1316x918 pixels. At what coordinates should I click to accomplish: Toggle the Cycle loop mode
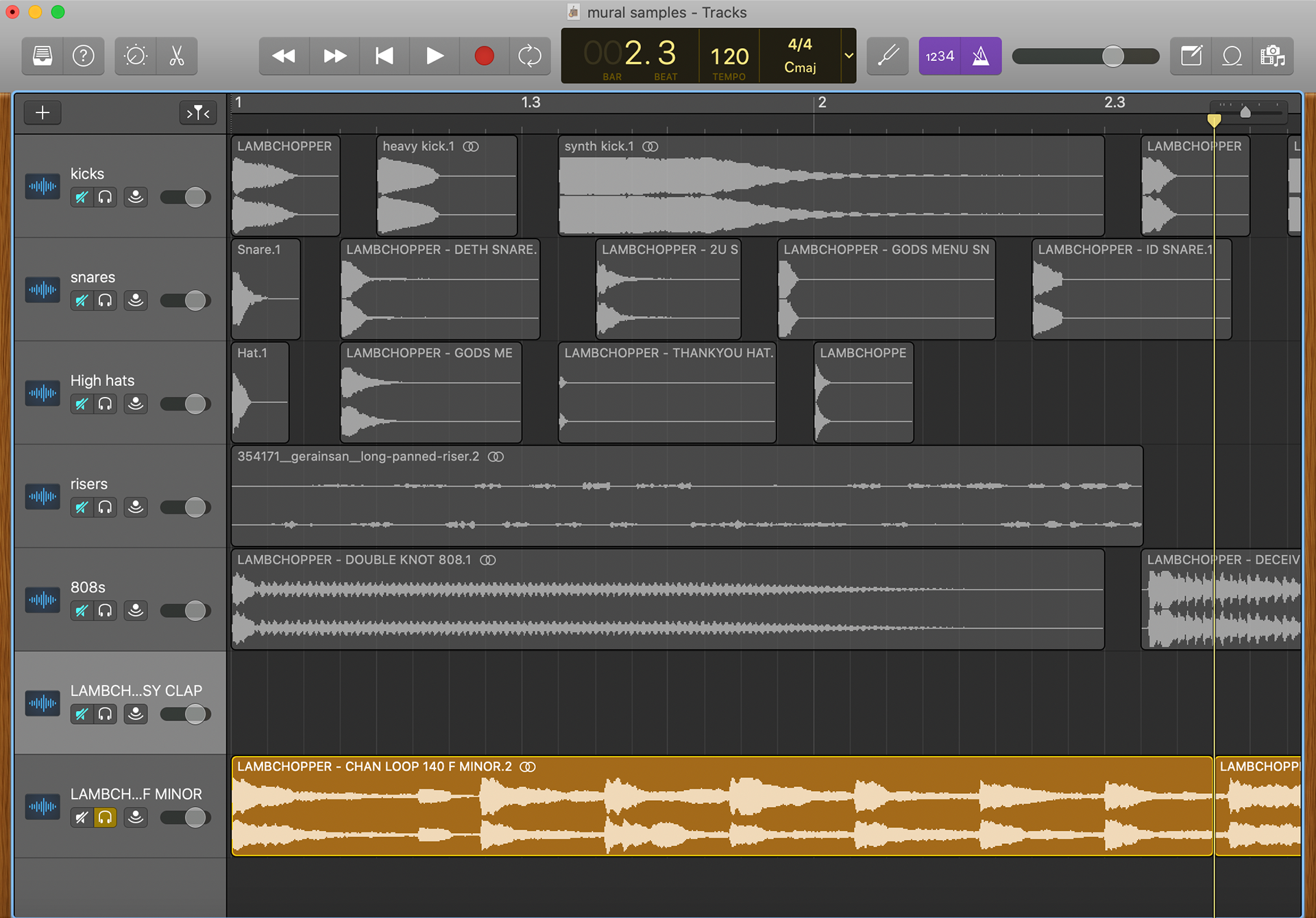pyautogui.click(x=530, y=56)
